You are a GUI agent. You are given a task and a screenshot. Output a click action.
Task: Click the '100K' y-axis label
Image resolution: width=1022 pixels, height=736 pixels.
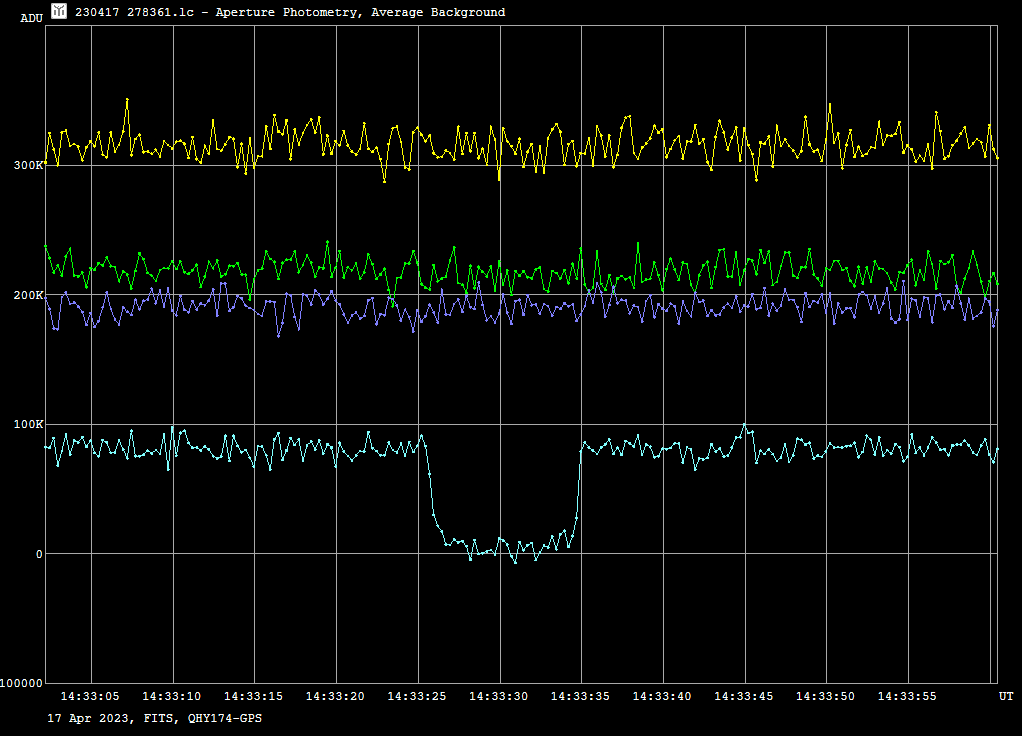click(28, 424)
